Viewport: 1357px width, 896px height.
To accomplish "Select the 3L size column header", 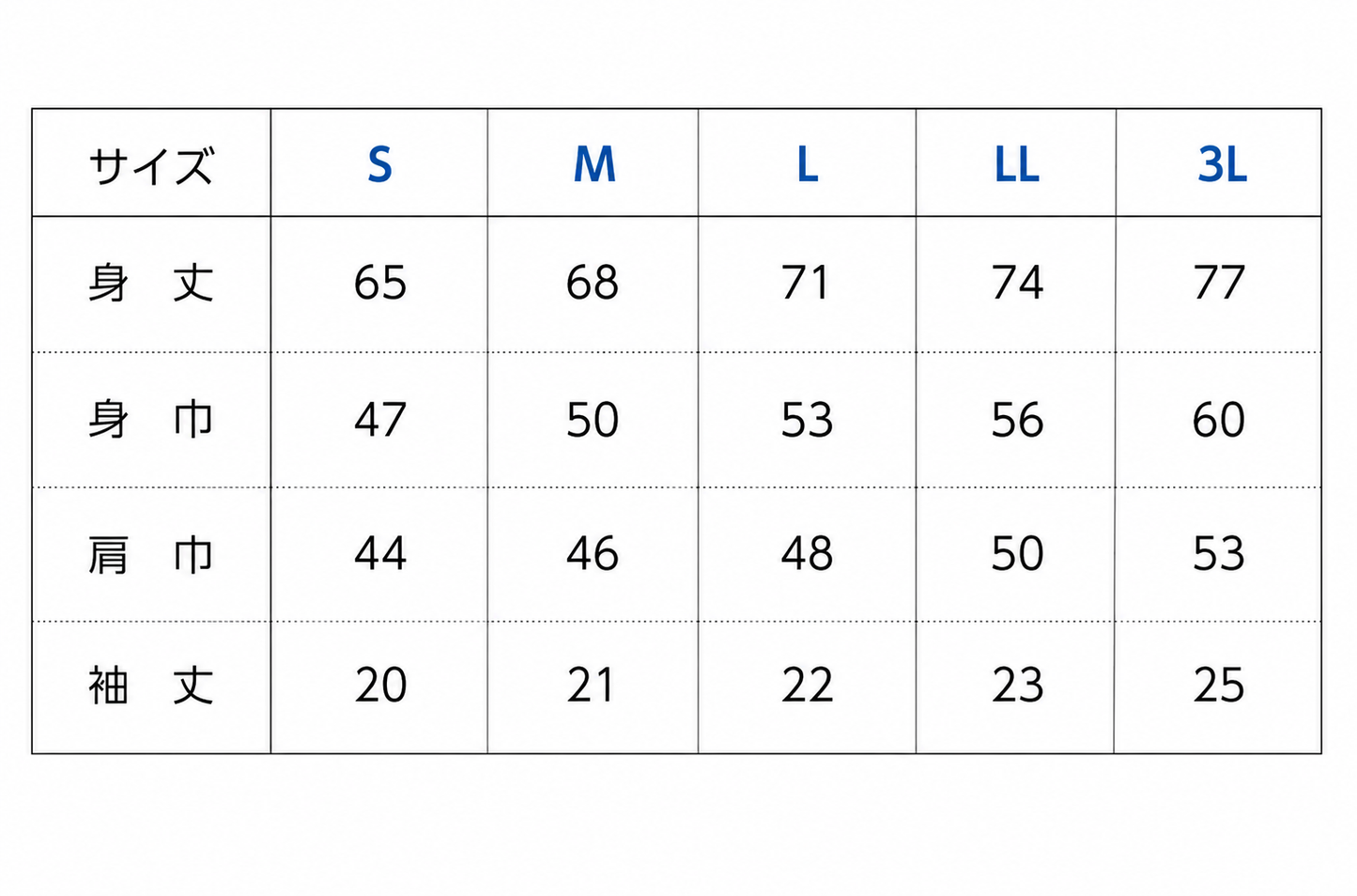I will coord(1222,165).
